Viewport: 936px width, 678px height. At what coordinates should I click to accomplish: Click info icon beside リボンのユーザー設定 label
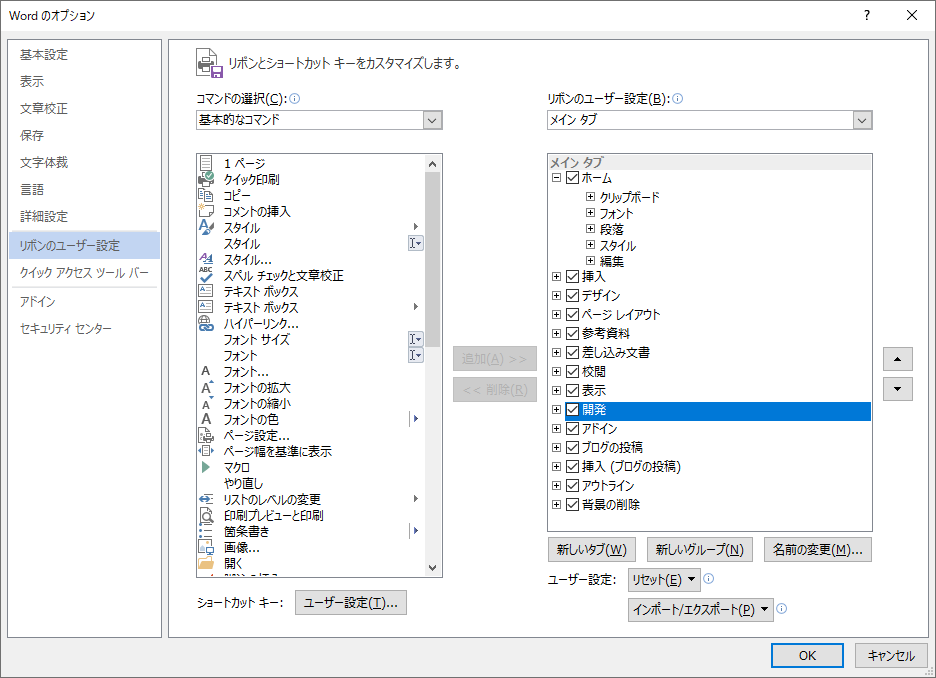[678, 98]
